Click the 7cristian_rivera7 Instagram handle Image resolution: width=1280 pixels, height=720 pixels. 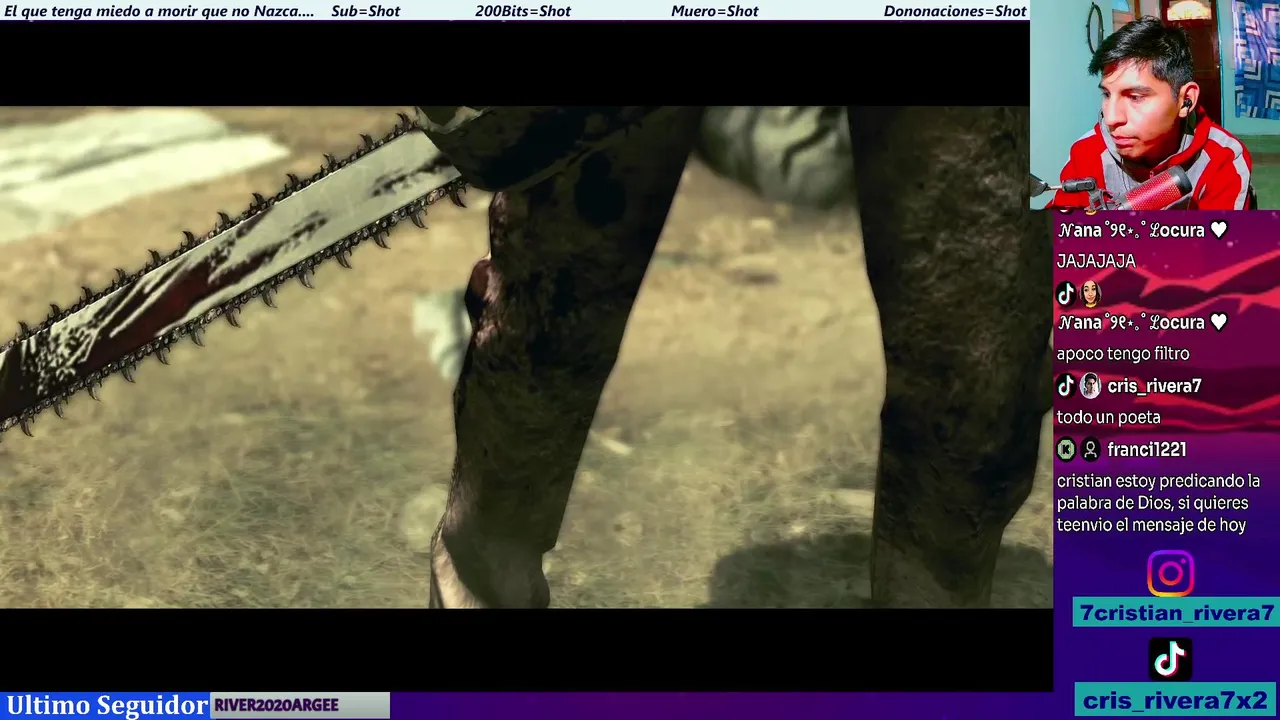(1176, 613)
